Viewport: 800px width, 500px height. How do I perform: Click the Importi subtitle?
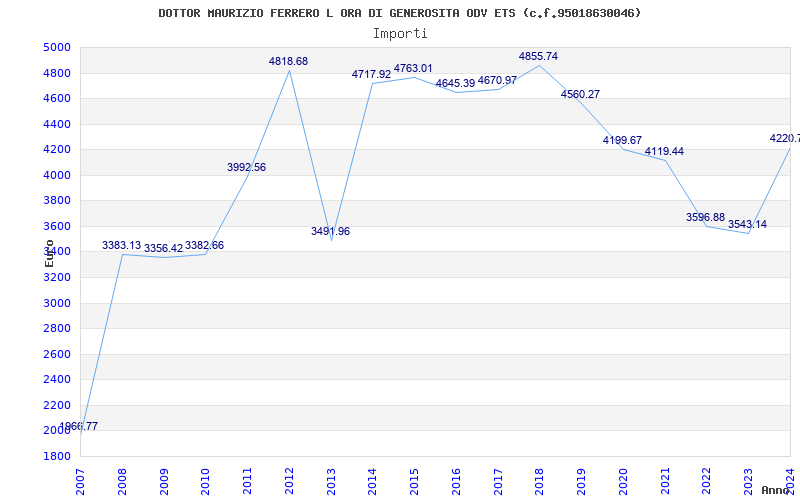(400, 34)
